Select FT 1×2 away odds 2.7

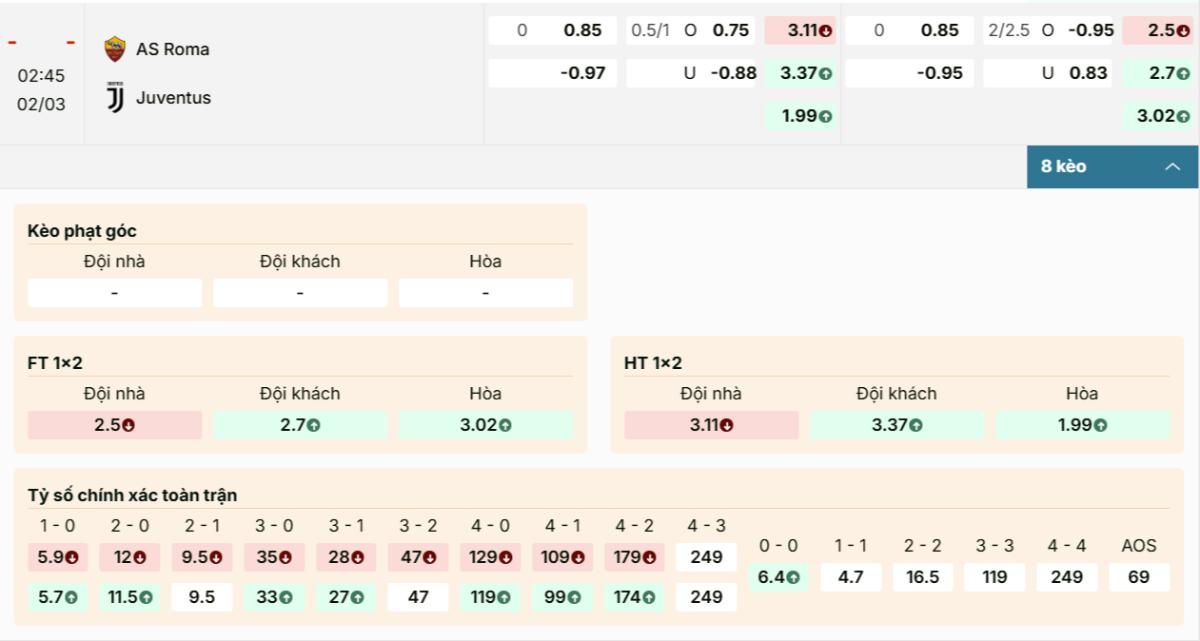click(x=299, y=425)
